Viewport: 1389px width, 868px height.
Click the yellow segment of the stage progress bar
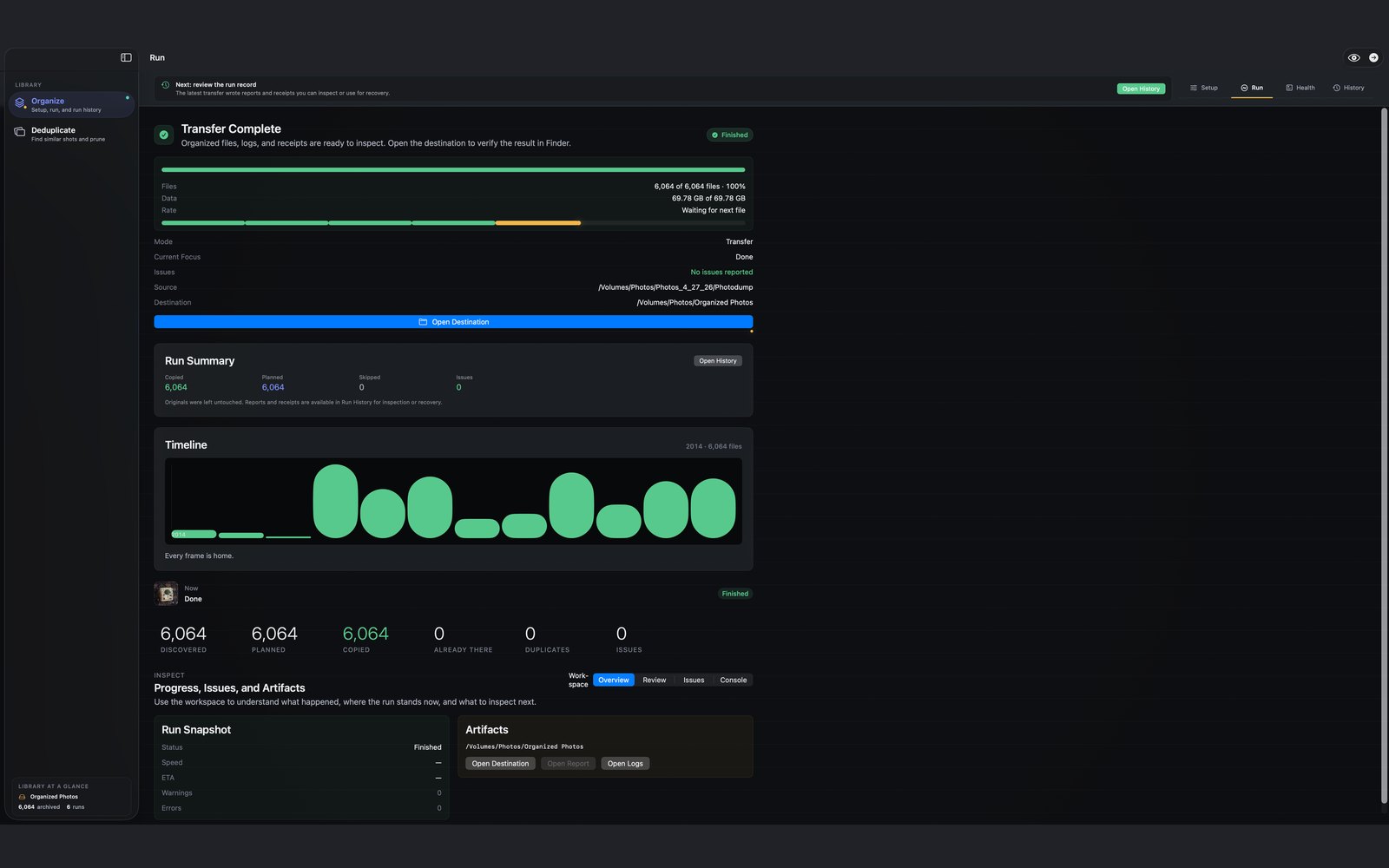pyautogui.click(x=538, y=223)
